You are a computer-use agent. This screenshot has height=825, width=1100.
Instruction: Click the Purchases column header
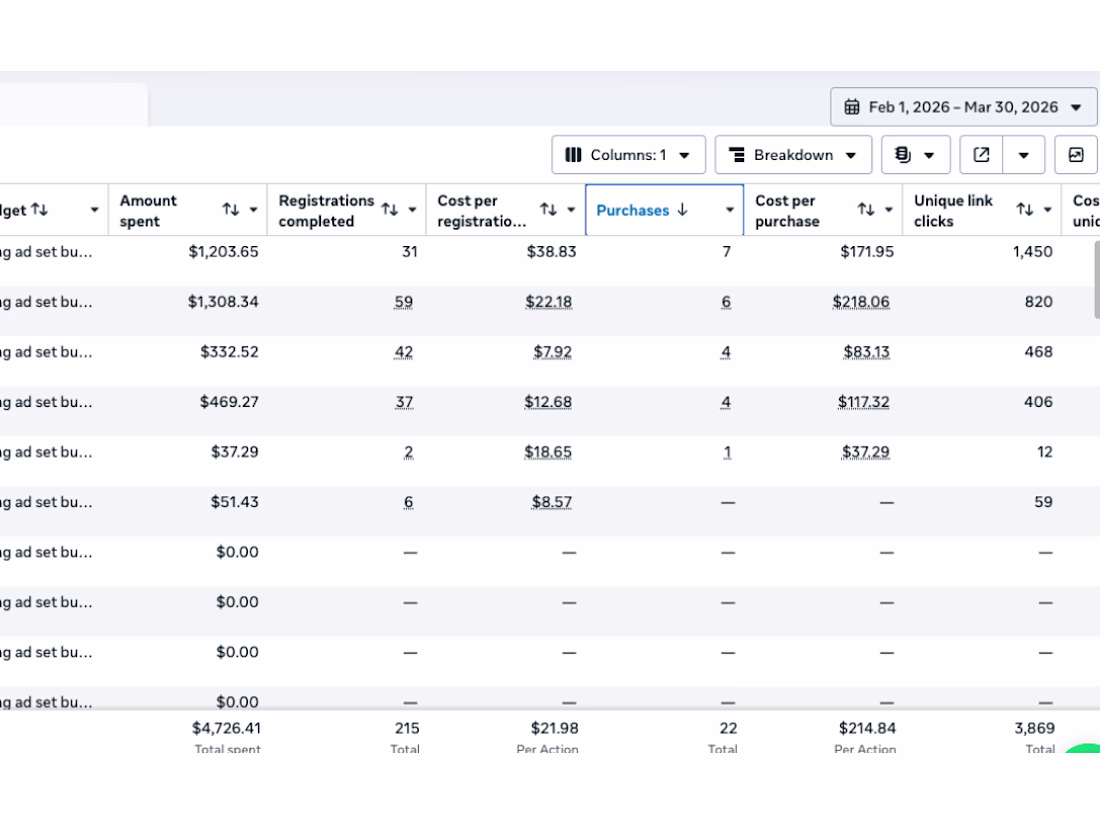tap(633, 210)
